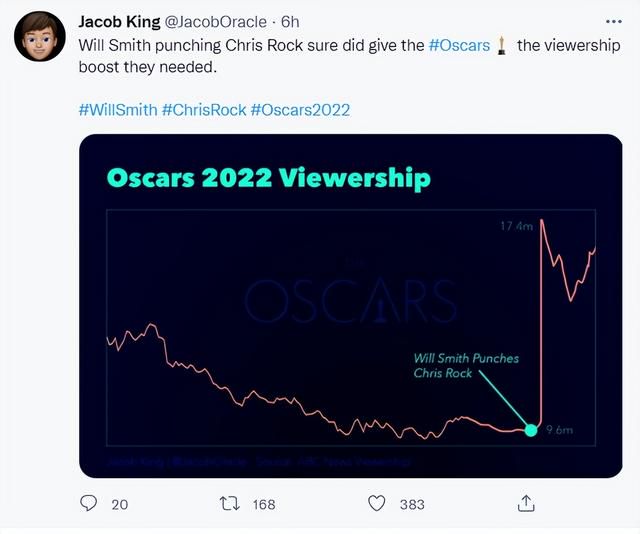Viewport: 640px width, 534px height.
Task: Click the 6h timestamp link
Action: [290, 22]
